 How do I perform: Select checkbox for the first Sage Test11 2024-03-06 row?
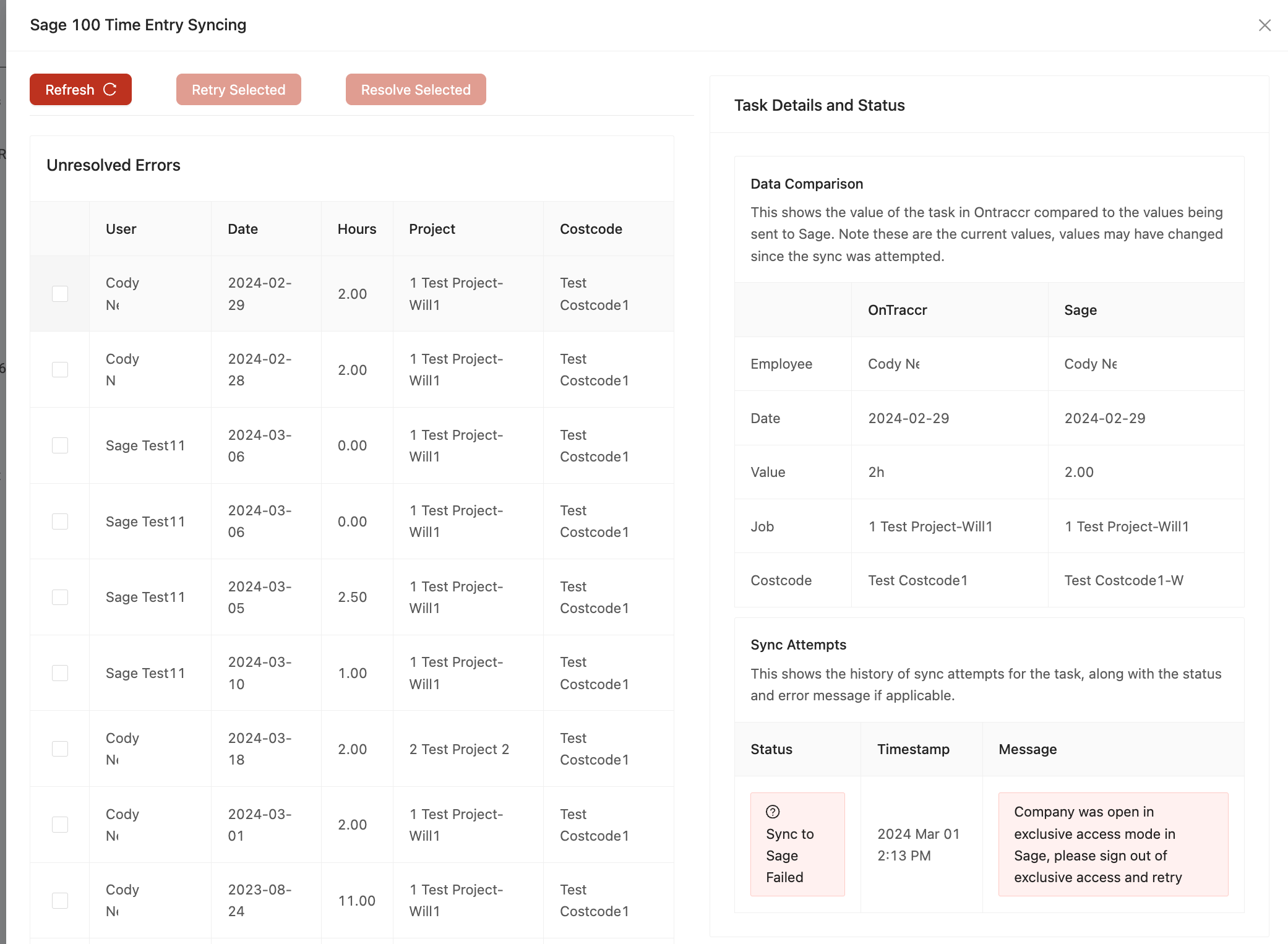60,445
